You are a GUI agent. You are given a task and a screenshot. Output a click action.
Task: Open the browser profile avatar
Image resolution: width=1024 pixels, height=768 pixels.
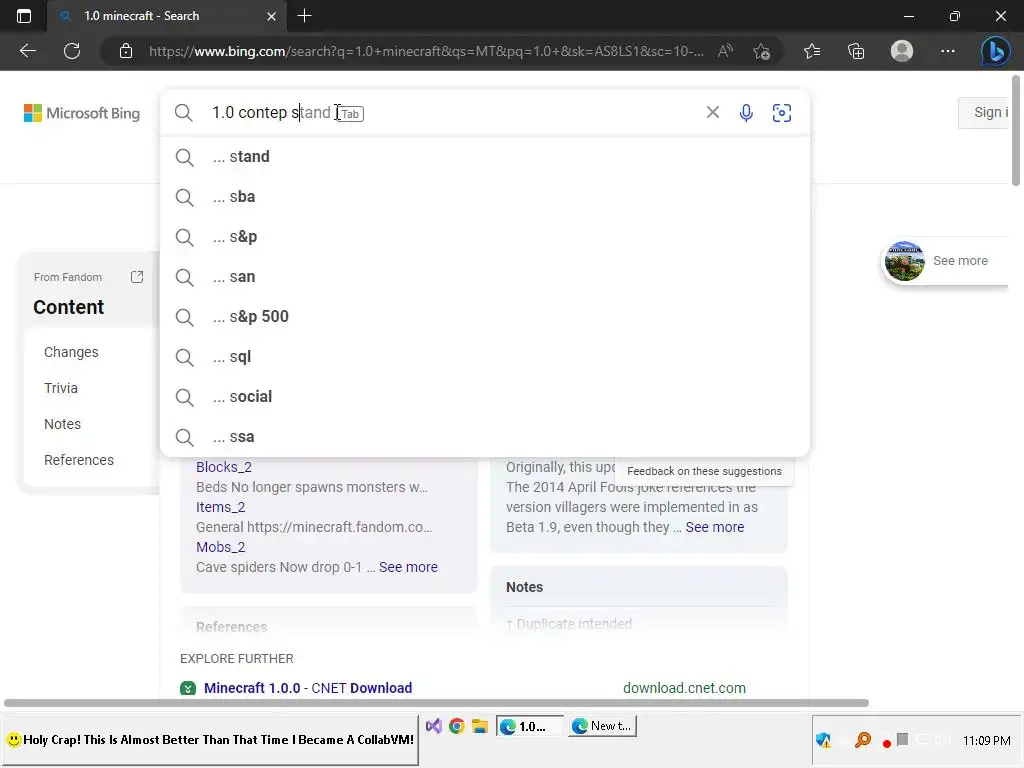[902, 51]
